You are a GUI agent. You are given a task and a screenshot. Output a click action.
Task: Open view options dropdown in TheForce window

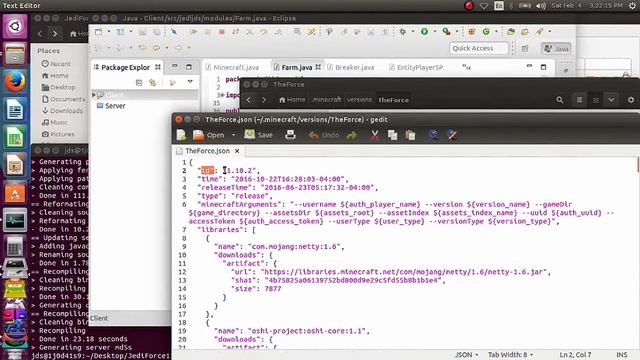[x=611, y=100]
